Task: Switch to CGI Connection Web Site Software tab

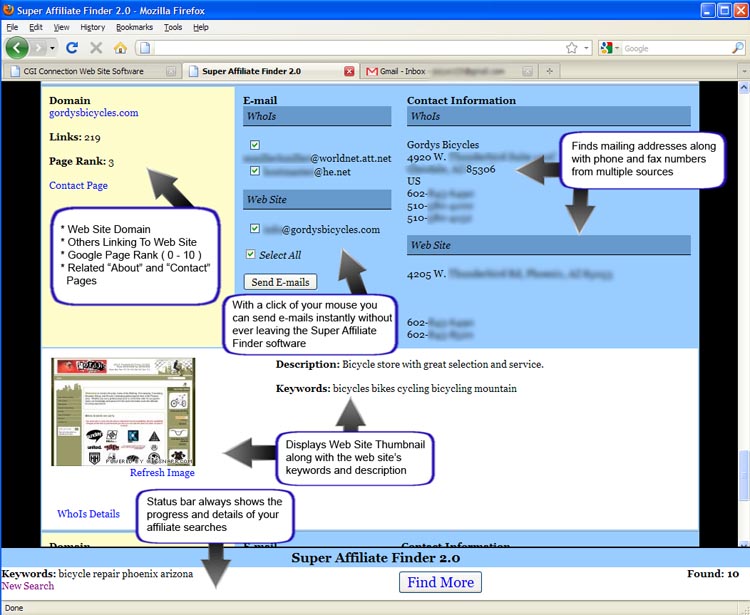Action: 91,71
